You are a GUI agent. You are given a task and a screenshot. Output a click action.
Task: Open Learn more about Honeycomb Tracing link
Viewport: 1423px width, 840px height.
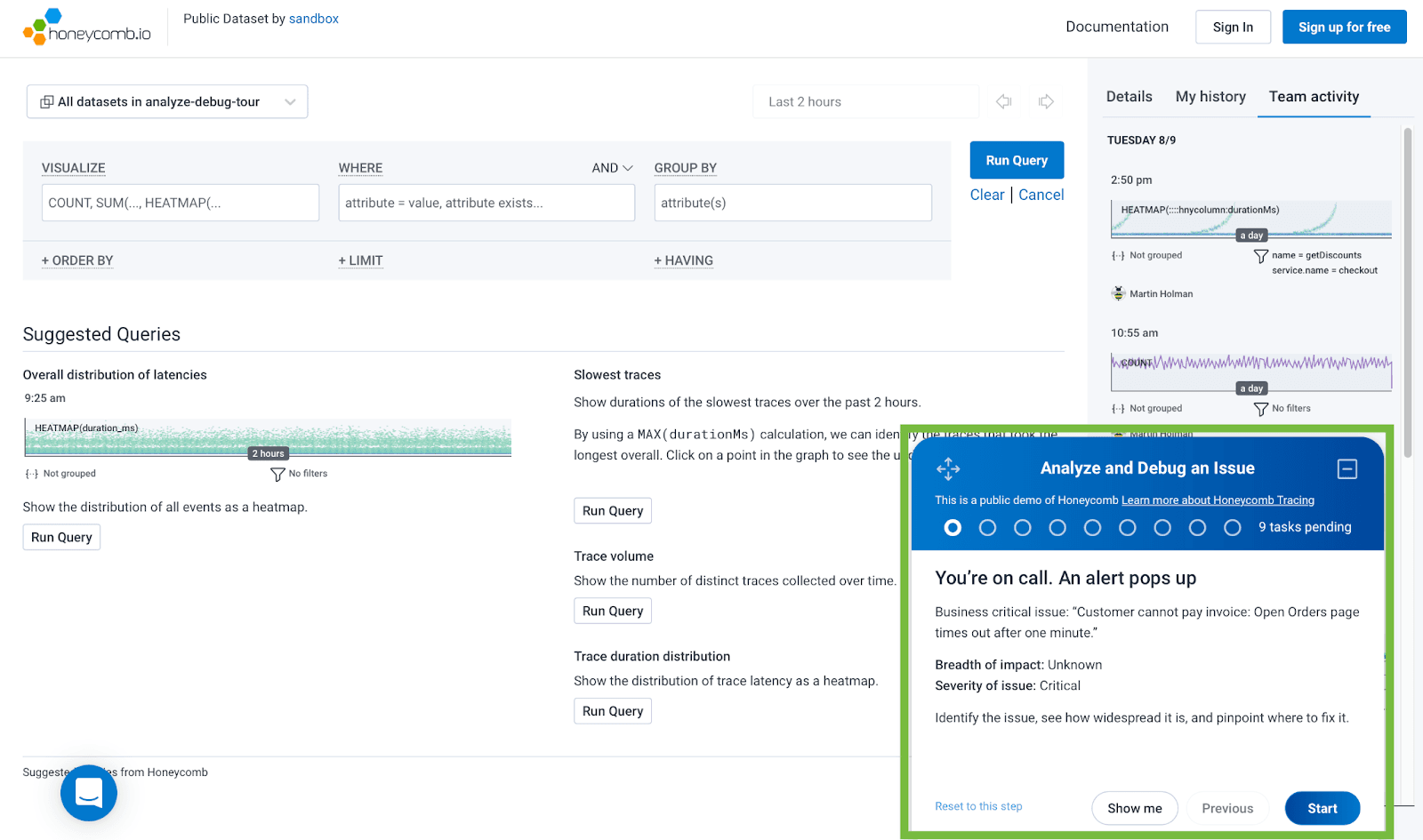click(x=1218, y=500)
